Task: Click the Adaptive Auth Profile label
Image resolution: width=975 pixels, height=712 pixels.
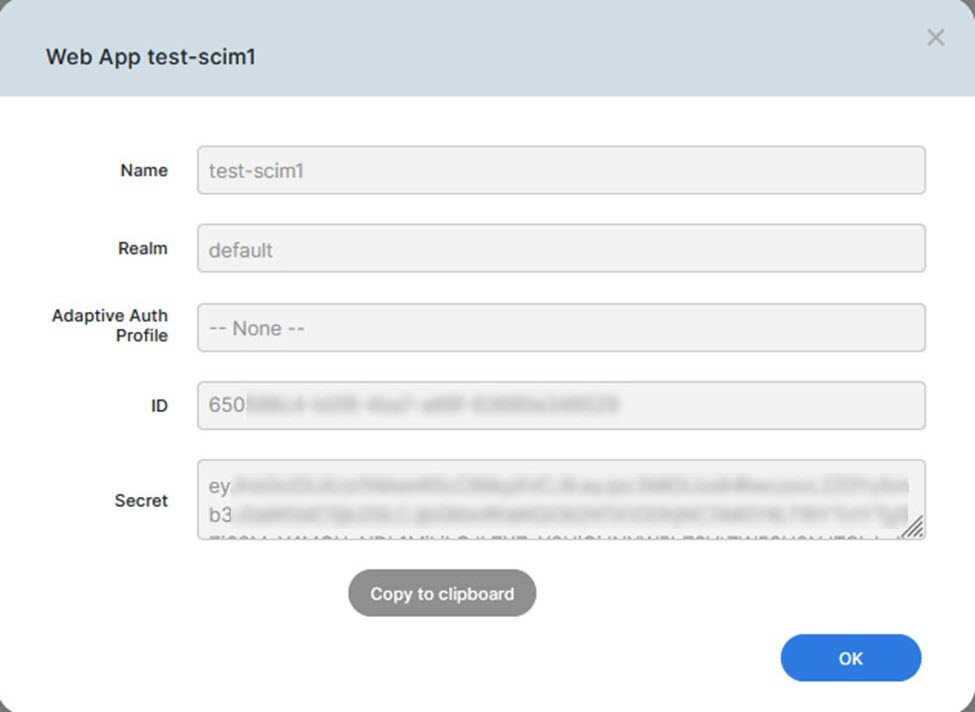Action: point(109,326)
